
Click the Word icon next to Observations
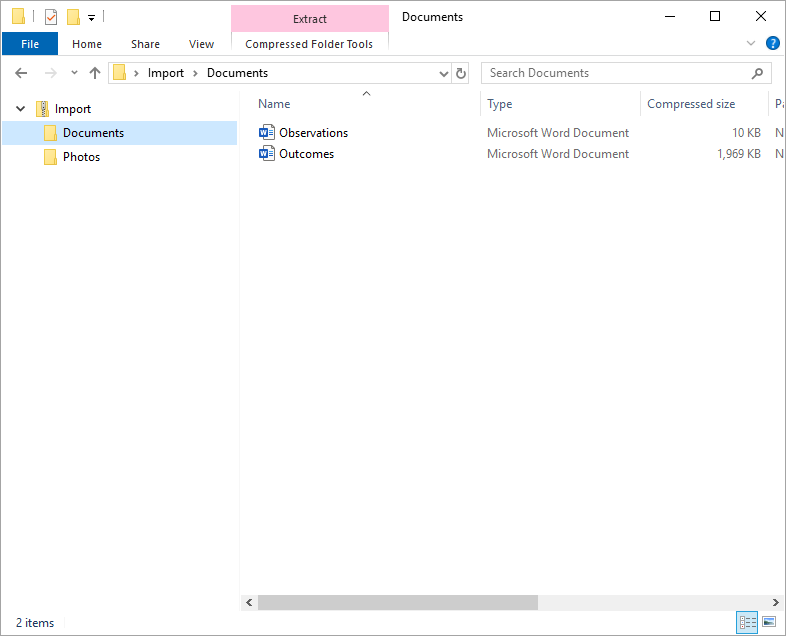point(267,132)
